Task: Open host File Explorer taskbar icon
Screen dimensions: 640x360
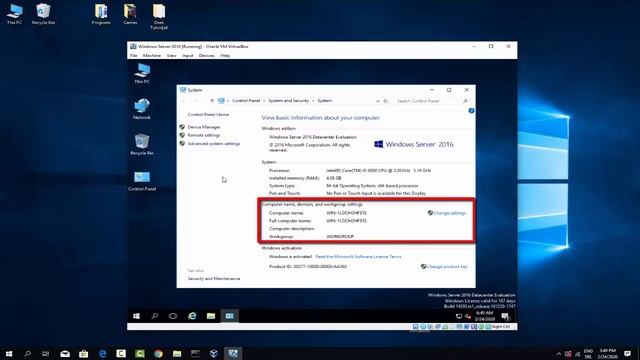Action: point(177,353)
